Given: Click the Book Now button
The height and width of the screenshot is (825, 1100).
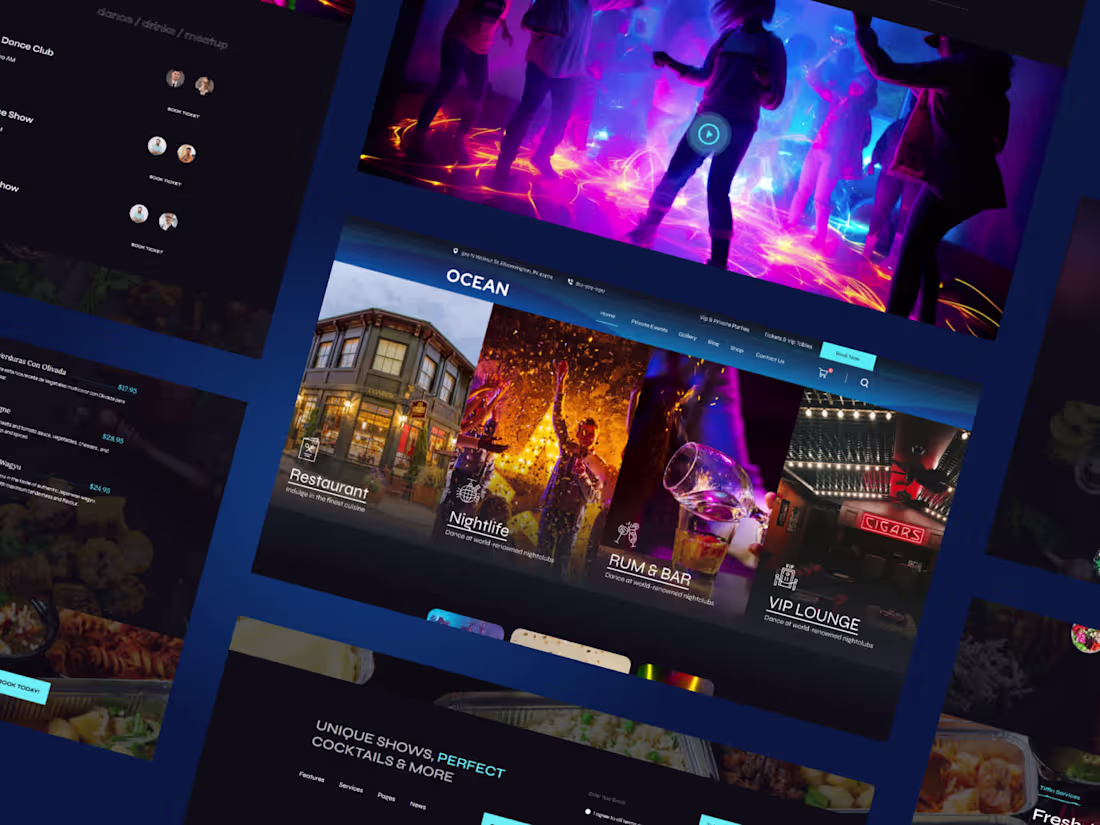Looking at the screenshot, I should [848, 356].
